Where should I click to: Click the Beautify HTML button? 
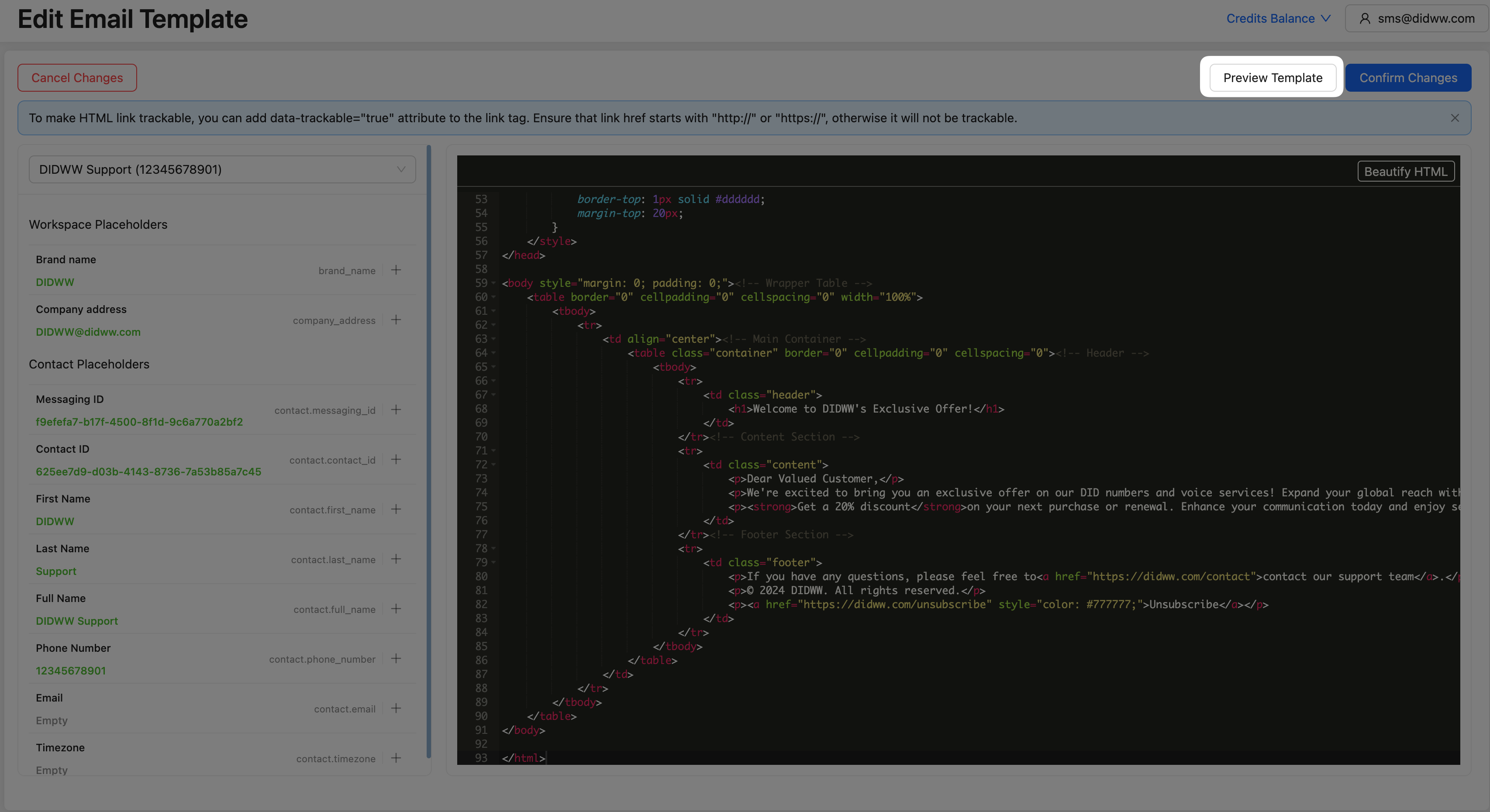[1405, 172]
